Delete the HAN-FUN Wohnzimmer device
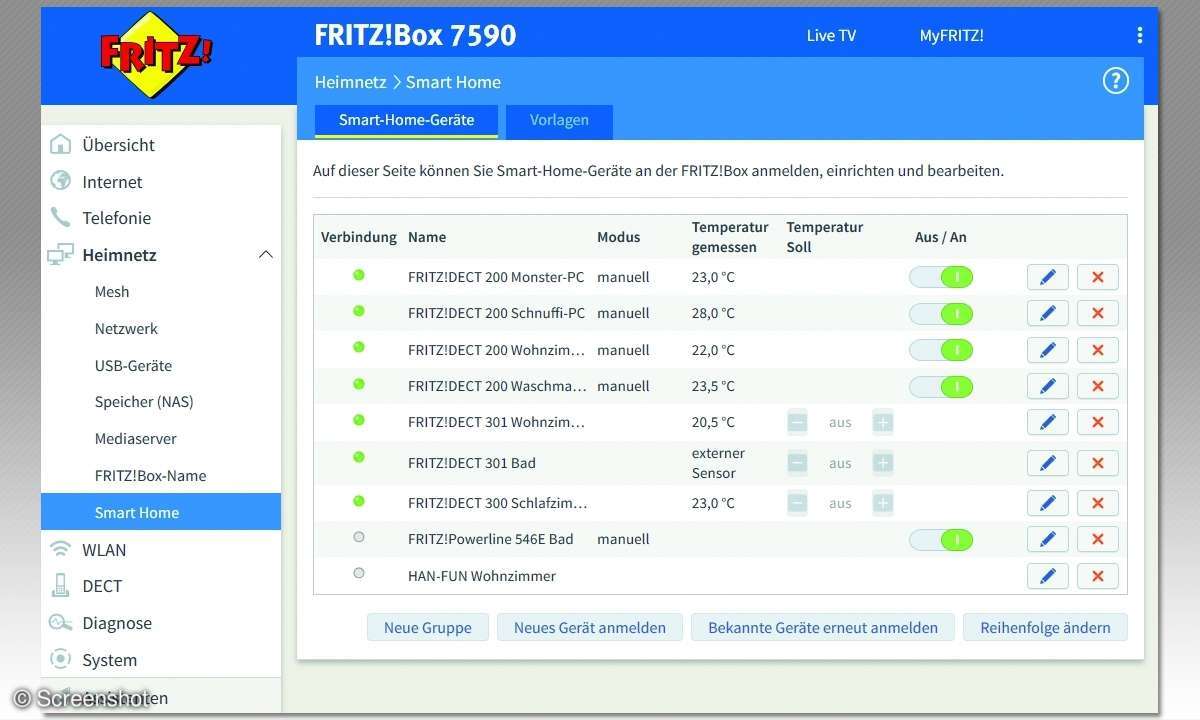 click(x=1097, y=576)
